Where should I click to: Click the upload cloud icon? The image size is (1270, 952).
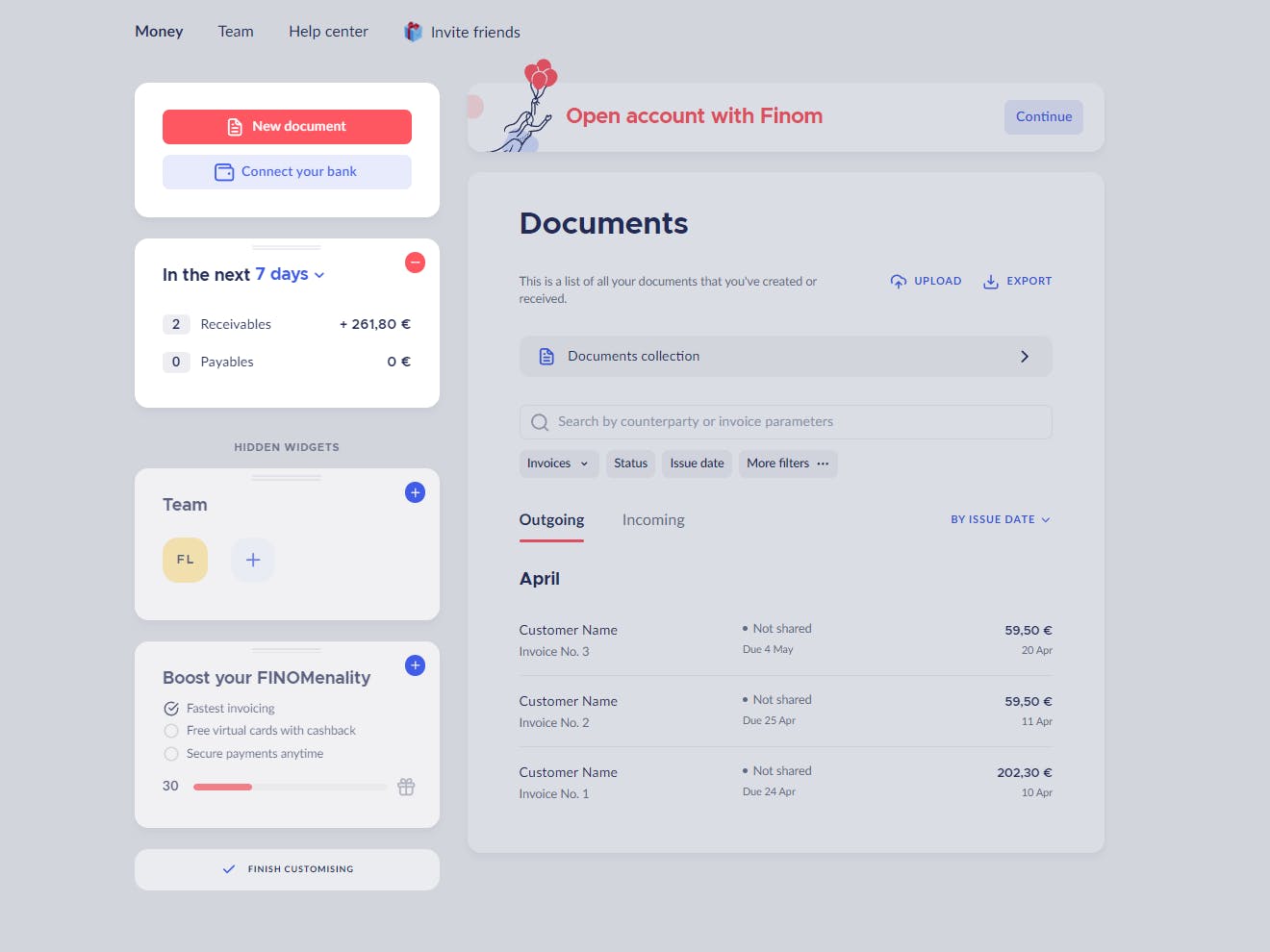pyautogui.click(x=899, y=282)
